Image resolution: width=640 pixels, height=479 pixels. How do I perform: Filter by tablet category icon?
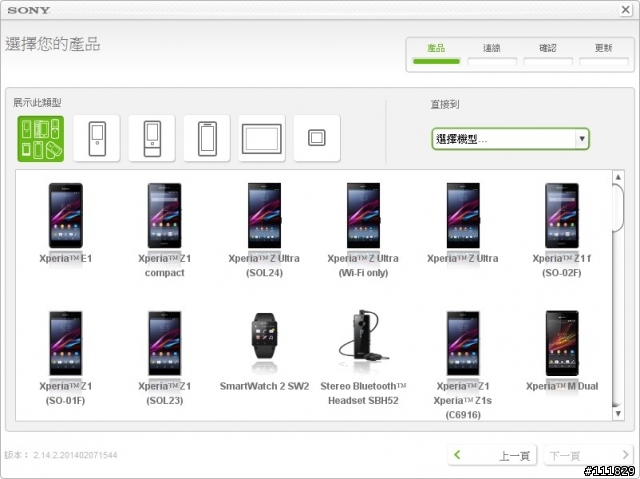click(x=262, y=139)
